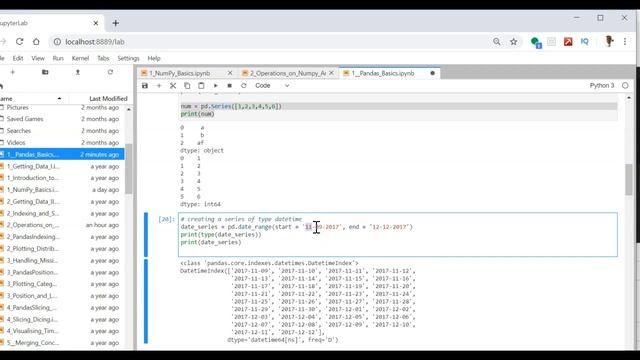This screenshot has width=640, height=360.
Task: Click the IQ extension icon
Action: [584, 42]
